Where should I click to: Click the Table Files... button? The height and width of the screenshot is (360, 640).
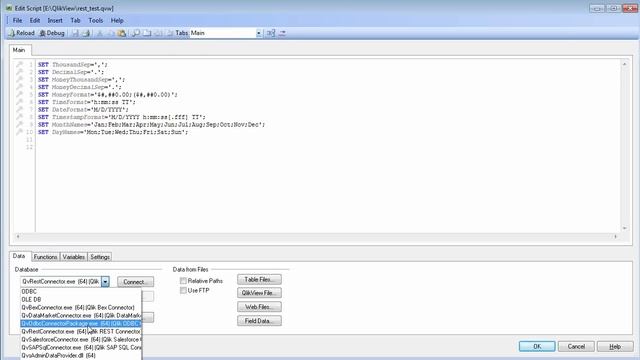pyautogui.click(x=259, y=280)
